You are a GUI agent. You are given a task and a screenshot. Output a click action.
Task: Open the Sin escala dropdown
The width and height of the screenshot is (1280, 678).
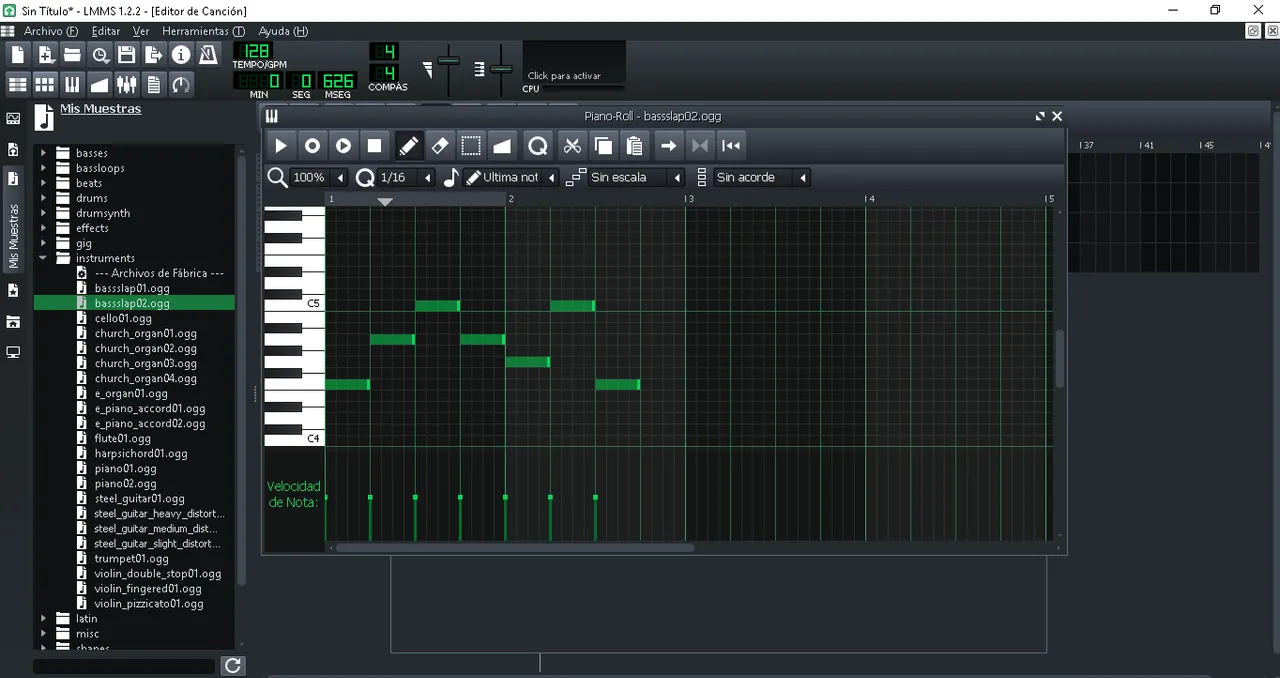pos(636,177)
